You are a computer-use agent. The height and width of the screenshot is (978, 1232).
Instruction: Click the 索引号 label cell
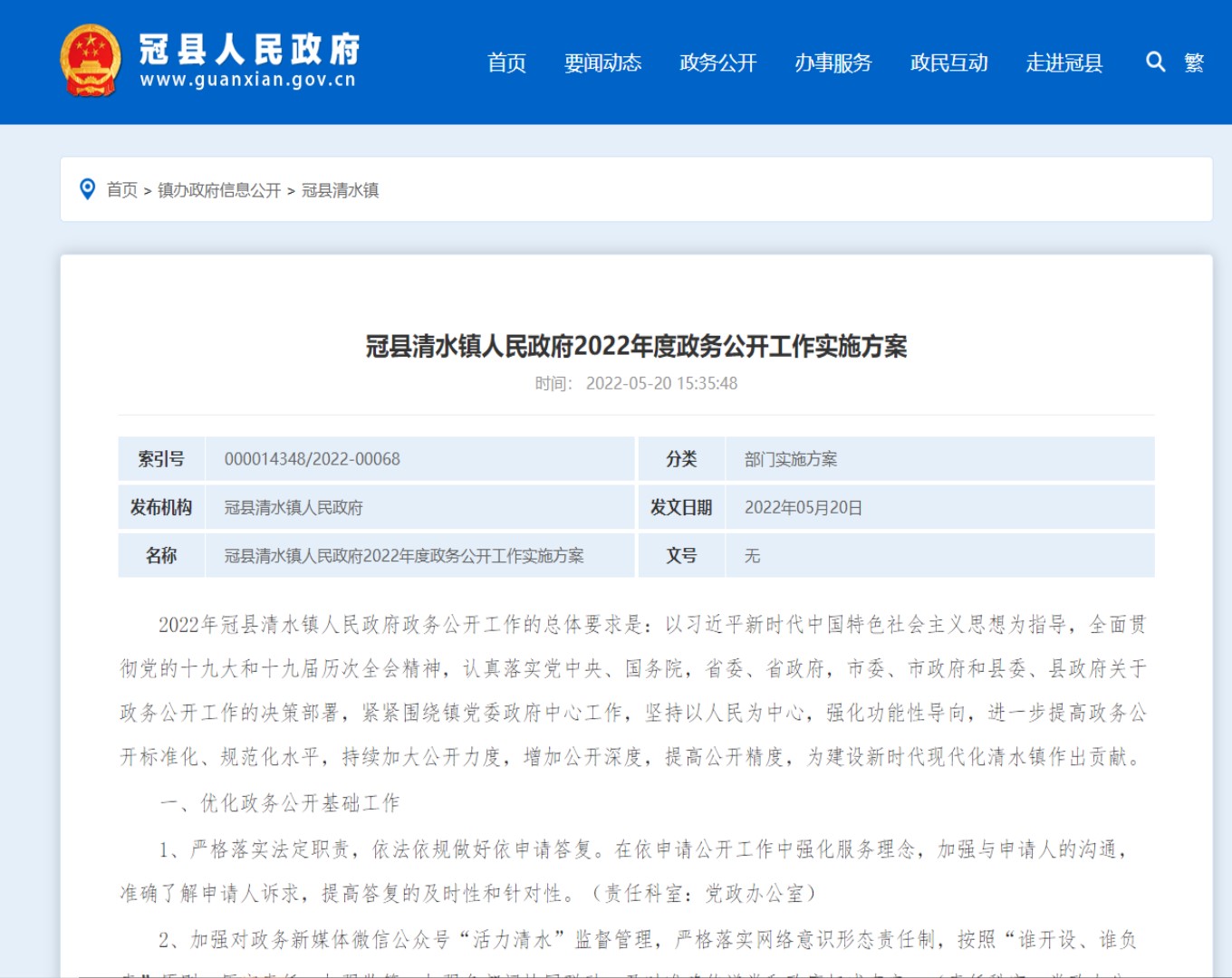pos(161,459)
